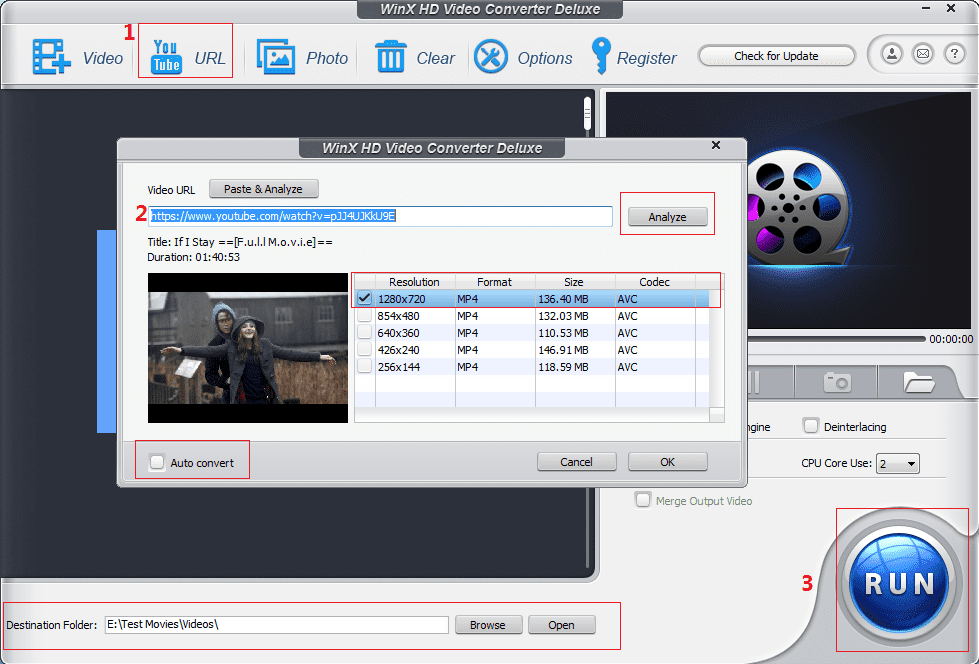Open the output folder icon under preview
Viewport: 979px width, 664px height.
(x=918, y=382)
